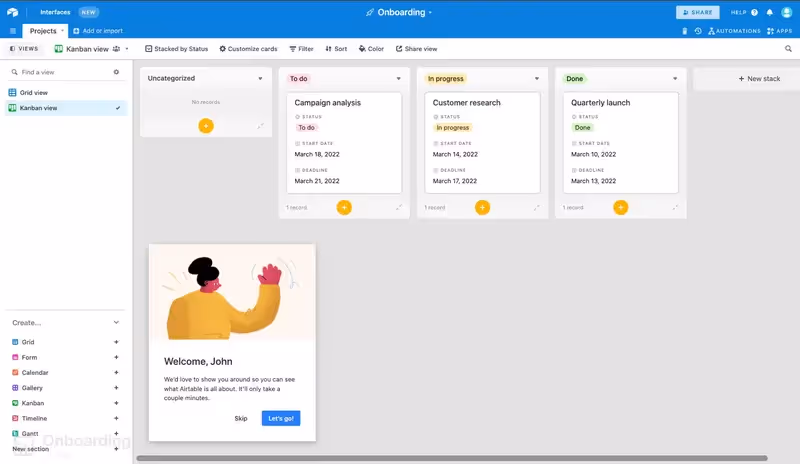Viewport: 800px width, 464px height.
Task: Add record to In progress stack
Action: pos(483,207)
